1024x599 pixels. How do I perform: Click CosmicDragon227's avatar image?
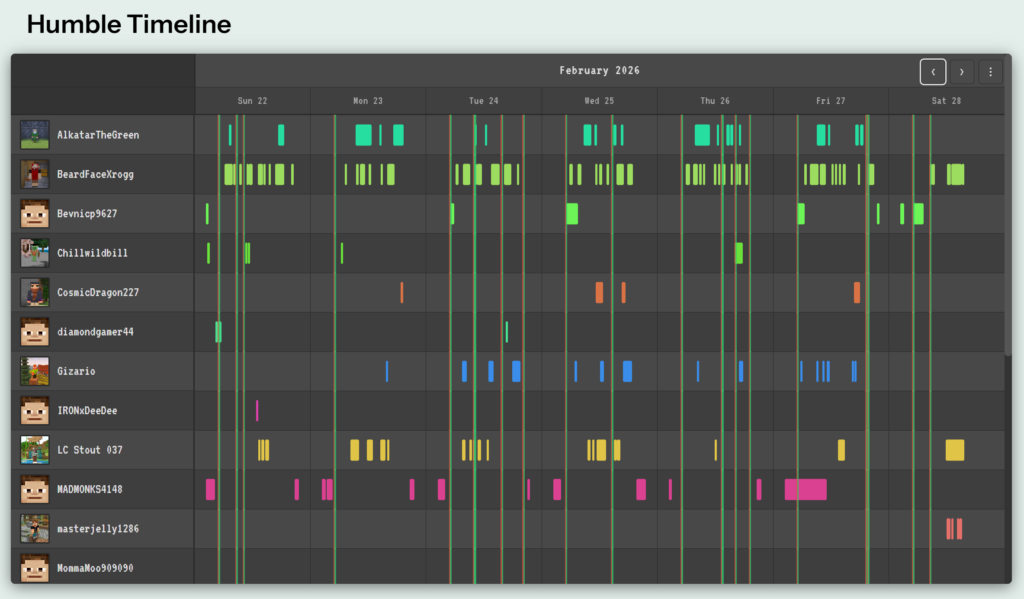[x=35, y=293]
